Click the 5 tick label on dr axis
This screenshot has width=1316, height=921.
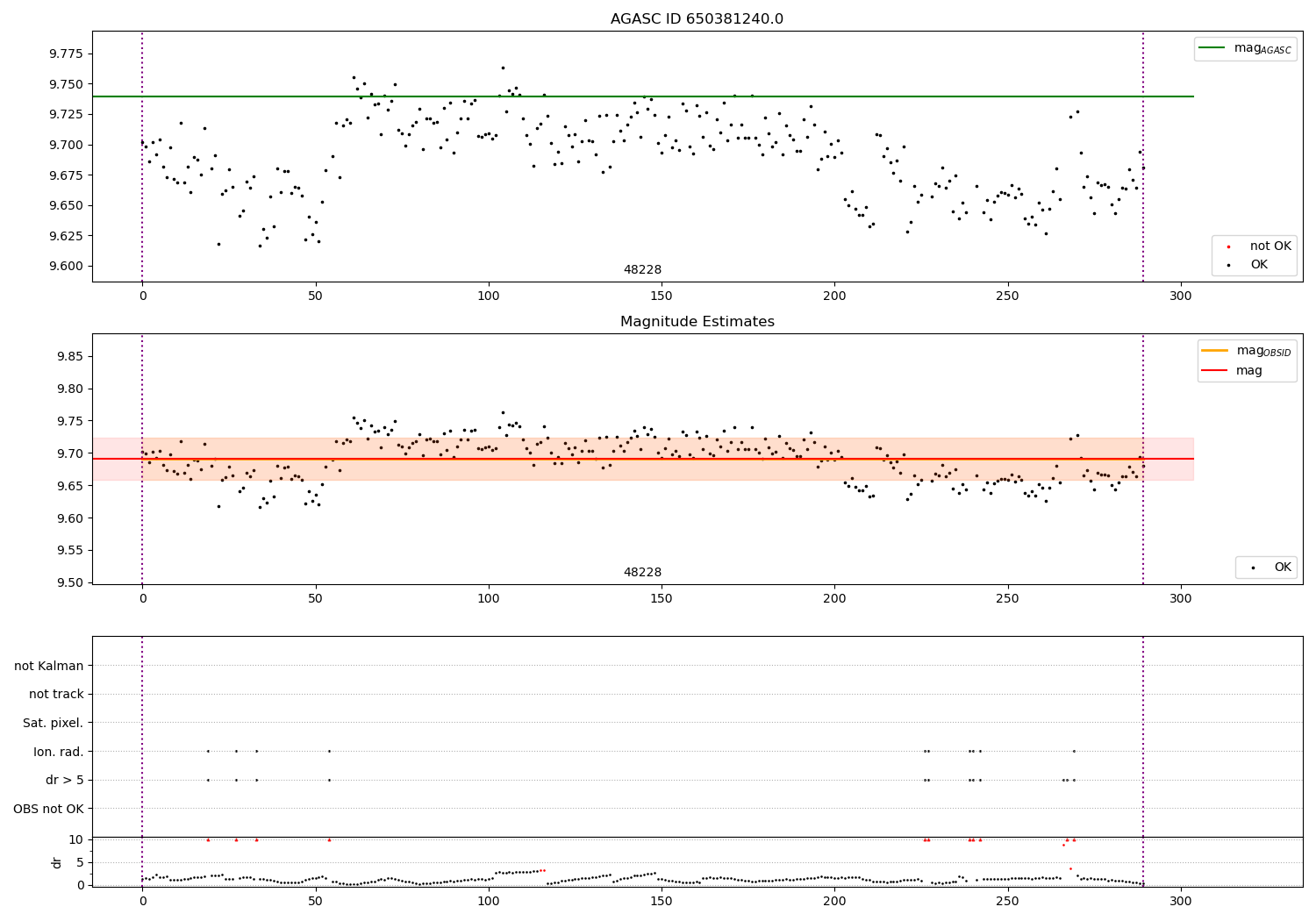pos(80,862)
